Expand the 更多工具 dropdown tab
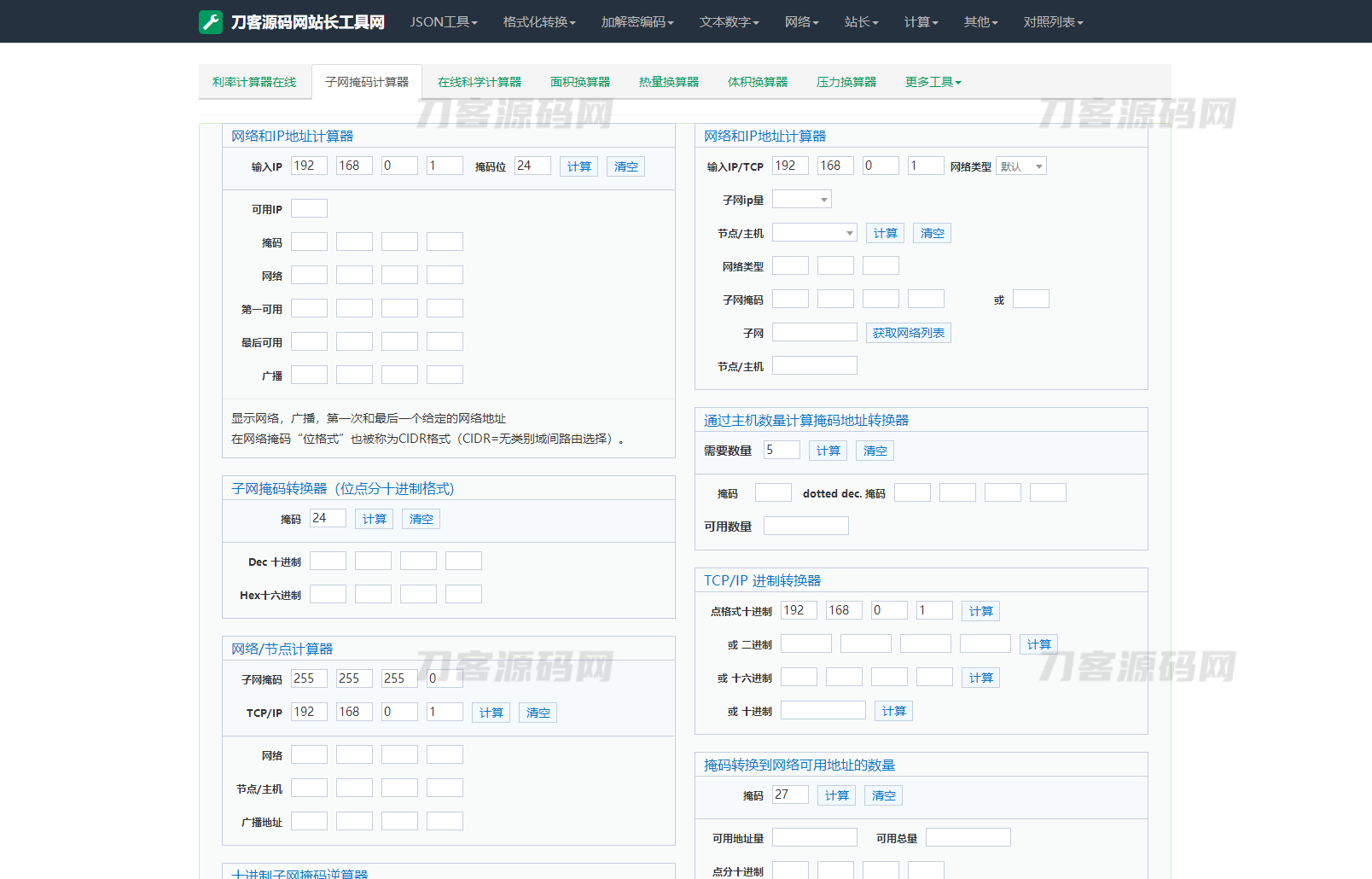This screenshot has width=1372, height=879. 933,82
